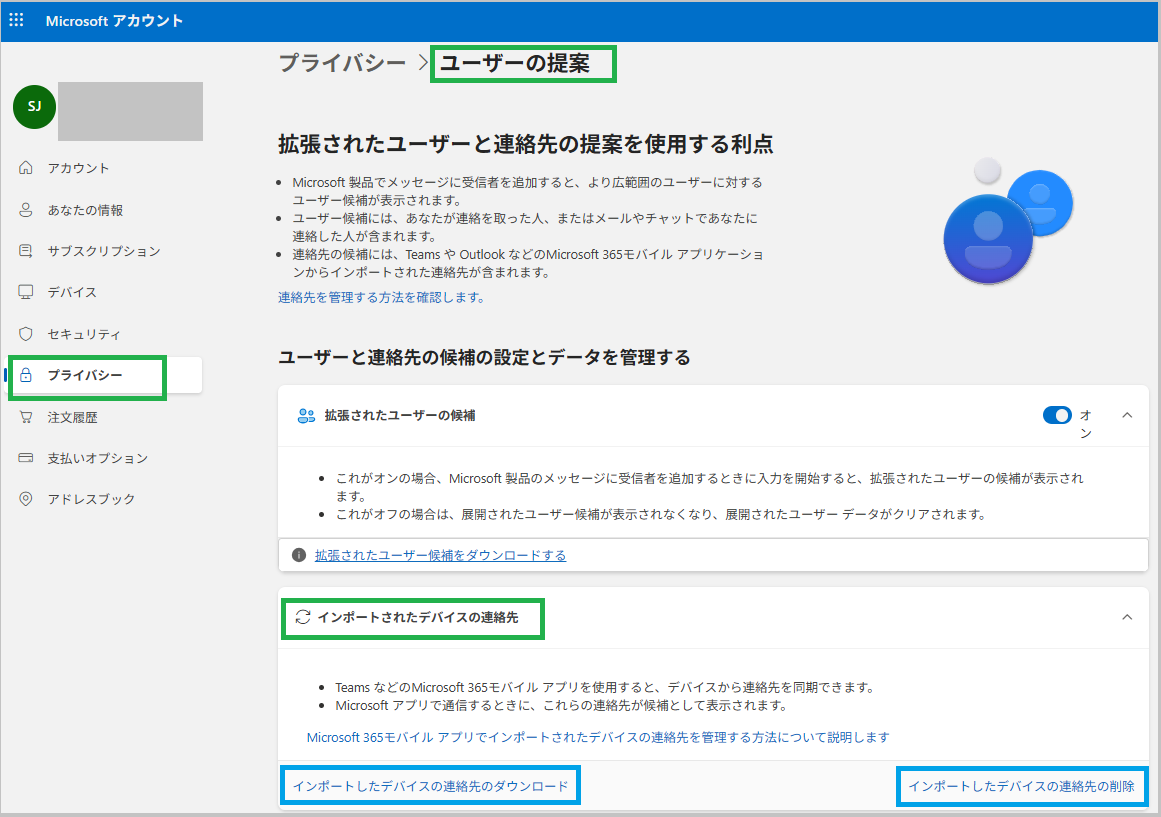
Task: Click the people icon beside 拡張されたユーザーの候補
Action: [x=306, y=416]
